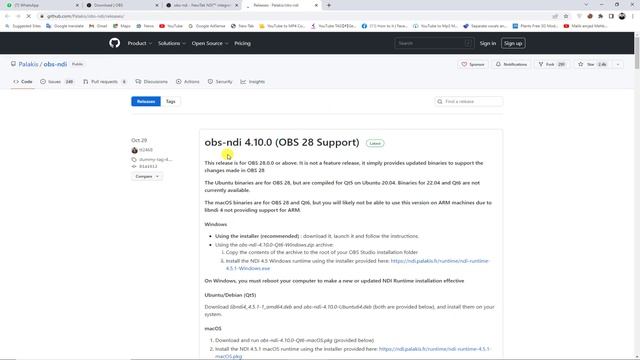Bookmark this page with star icon
Screen dimensions: 640x360
coord(566,16)
